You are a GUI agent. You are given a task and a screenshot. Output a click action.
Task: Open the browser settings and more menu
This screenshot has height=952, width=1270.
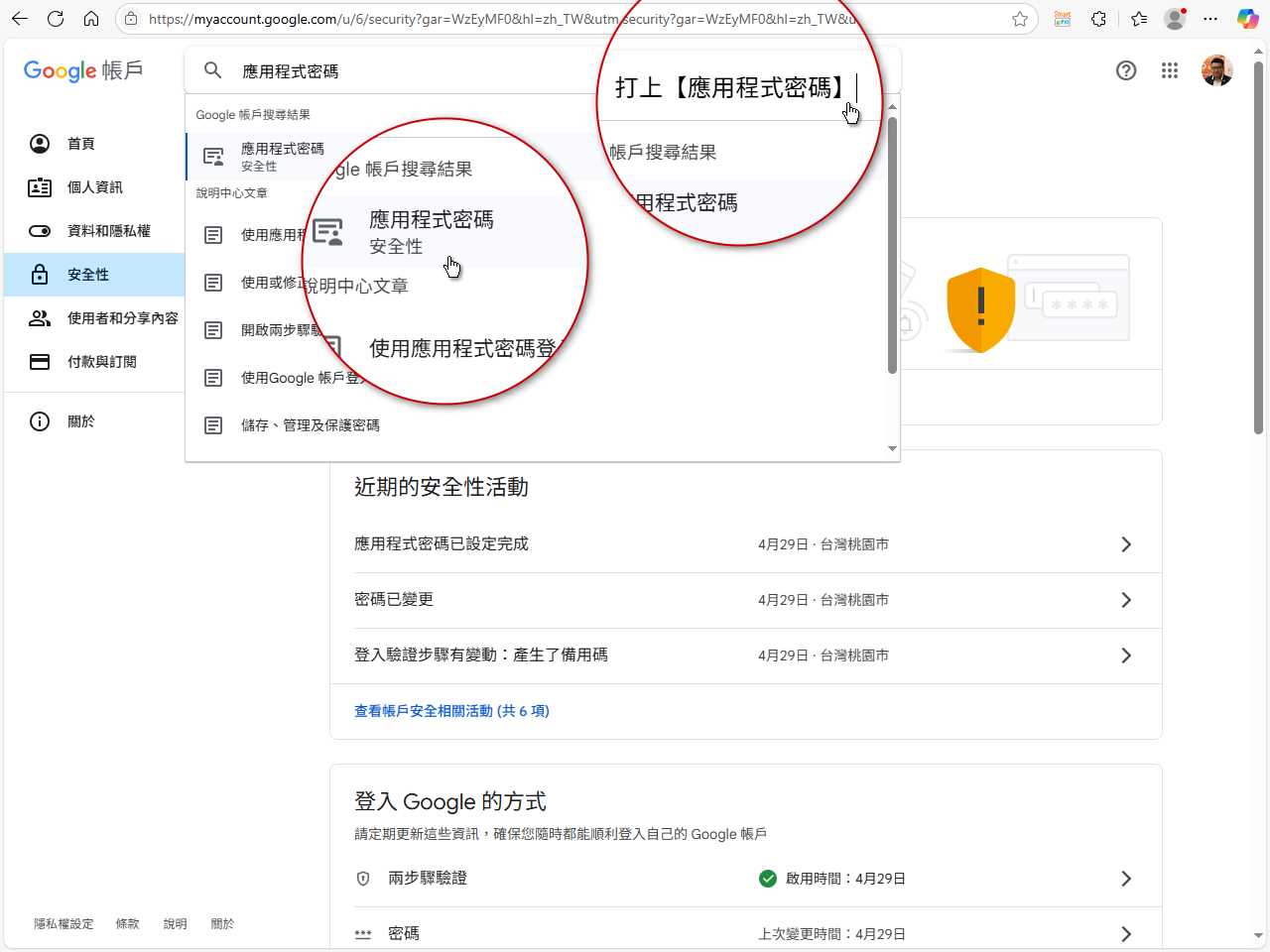(x=1210, y=19)
